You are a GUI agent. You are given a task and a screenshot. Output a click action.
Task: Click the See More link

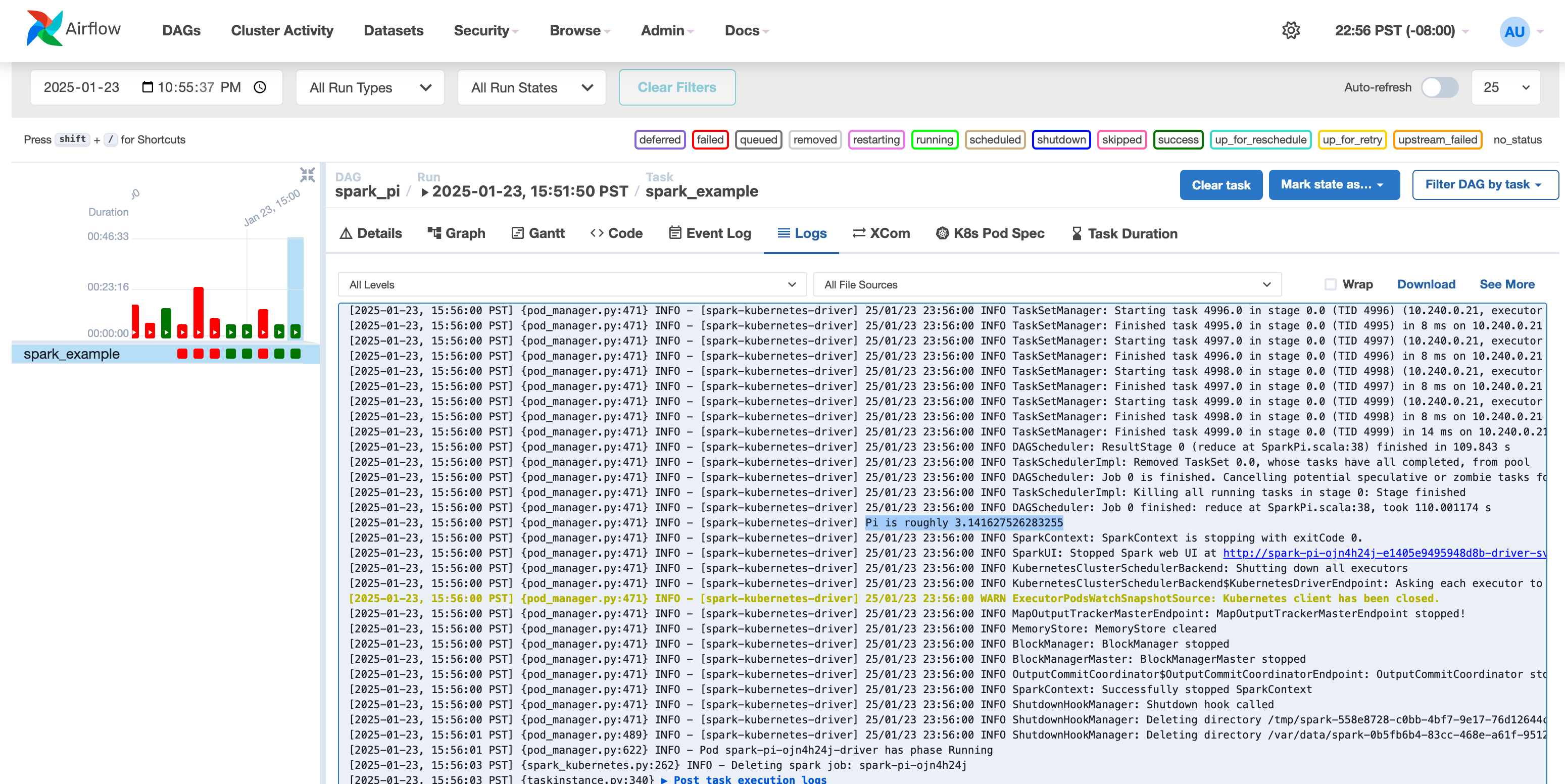click(1507, 284)
